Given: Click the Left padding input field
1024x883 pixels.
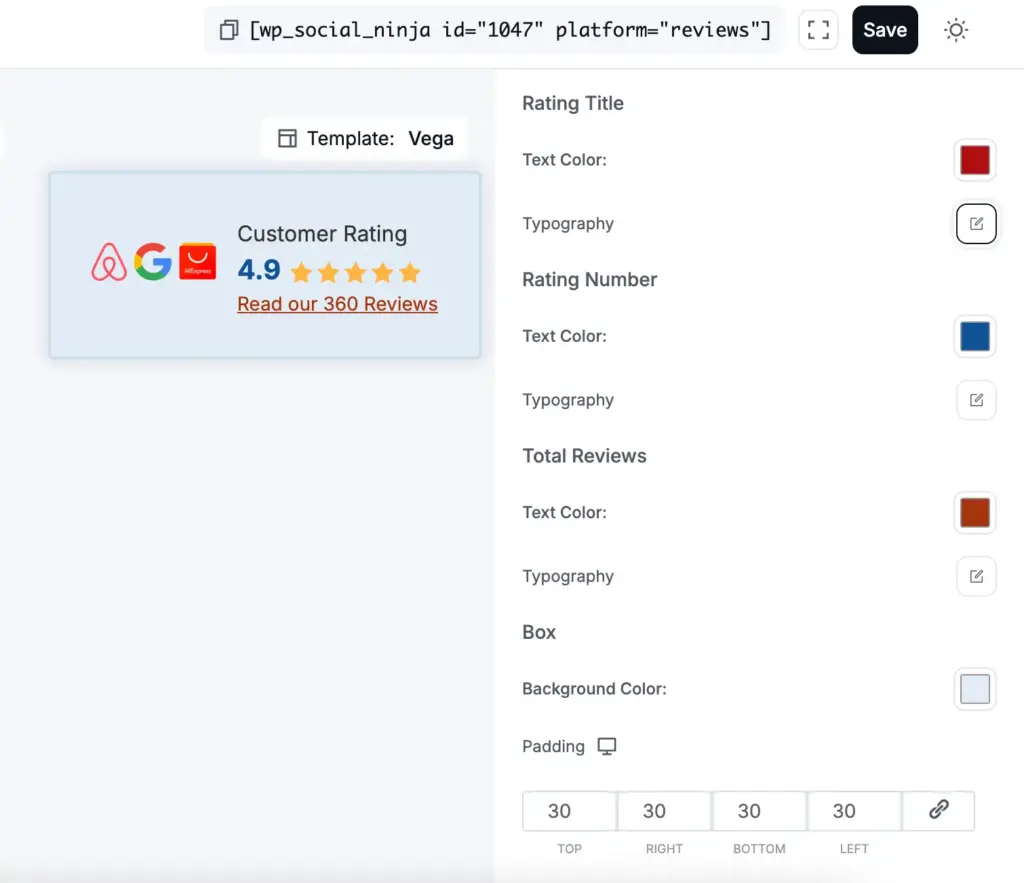Looking at the screenshot, I should pos(854,811).
